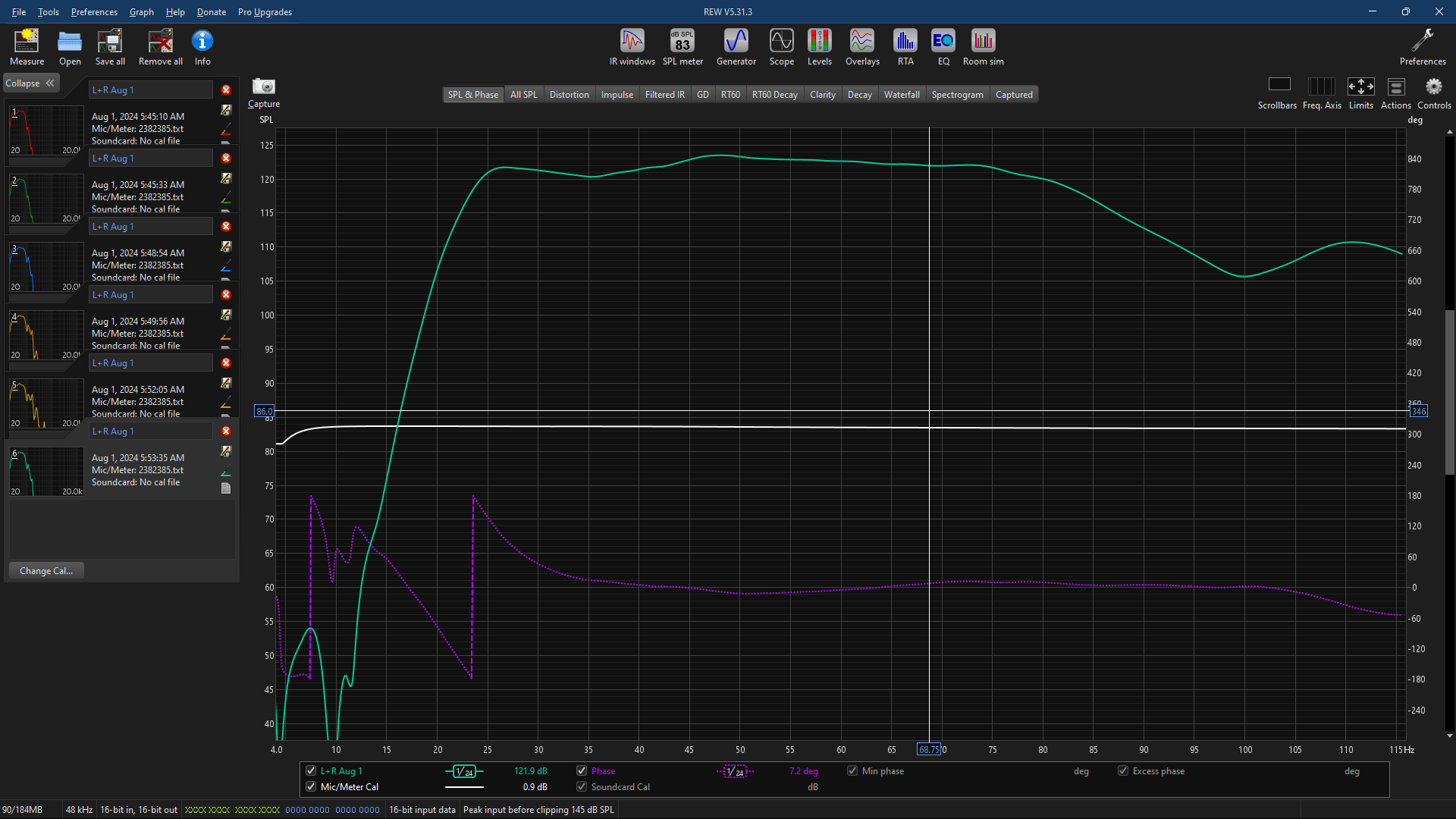Open the RTA analyzer
This screenshot has width=1456, height=819.
[x=905, y=47]
